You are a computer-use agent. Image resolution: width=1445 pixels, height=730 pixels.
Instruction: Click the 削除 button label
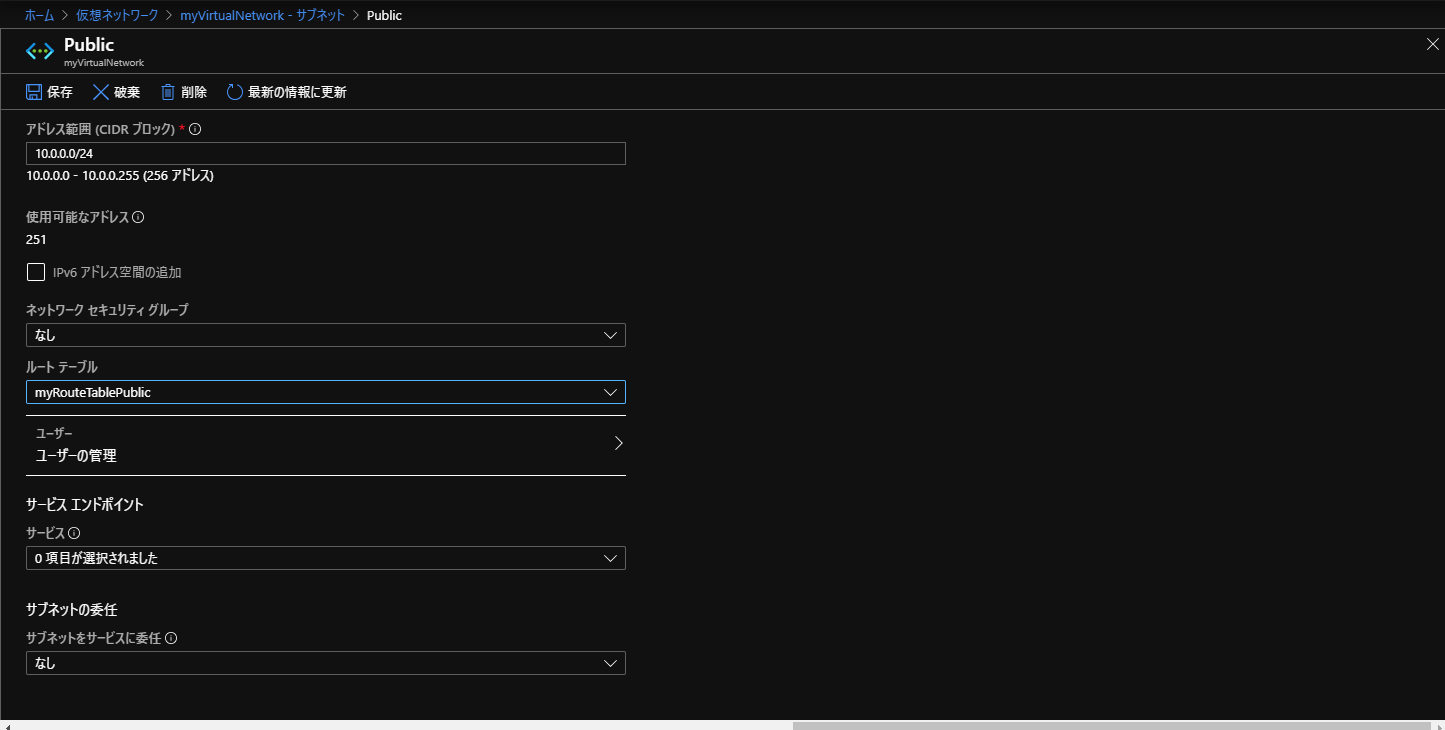pos(194,92)
